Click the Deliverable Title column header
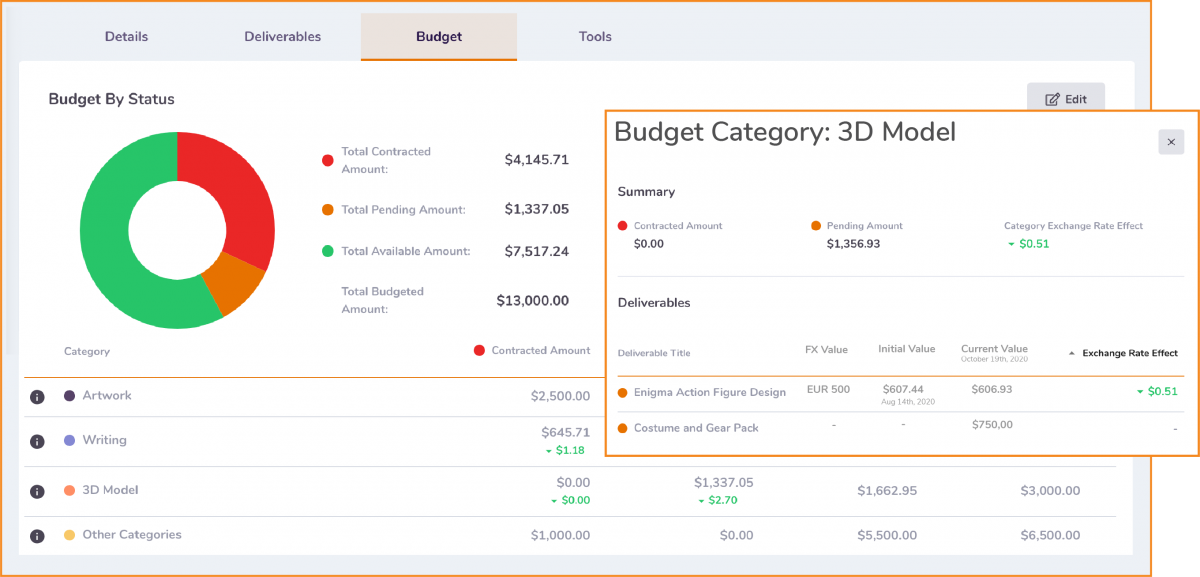This screenshot has width=1200, height=577. point(653,353)
